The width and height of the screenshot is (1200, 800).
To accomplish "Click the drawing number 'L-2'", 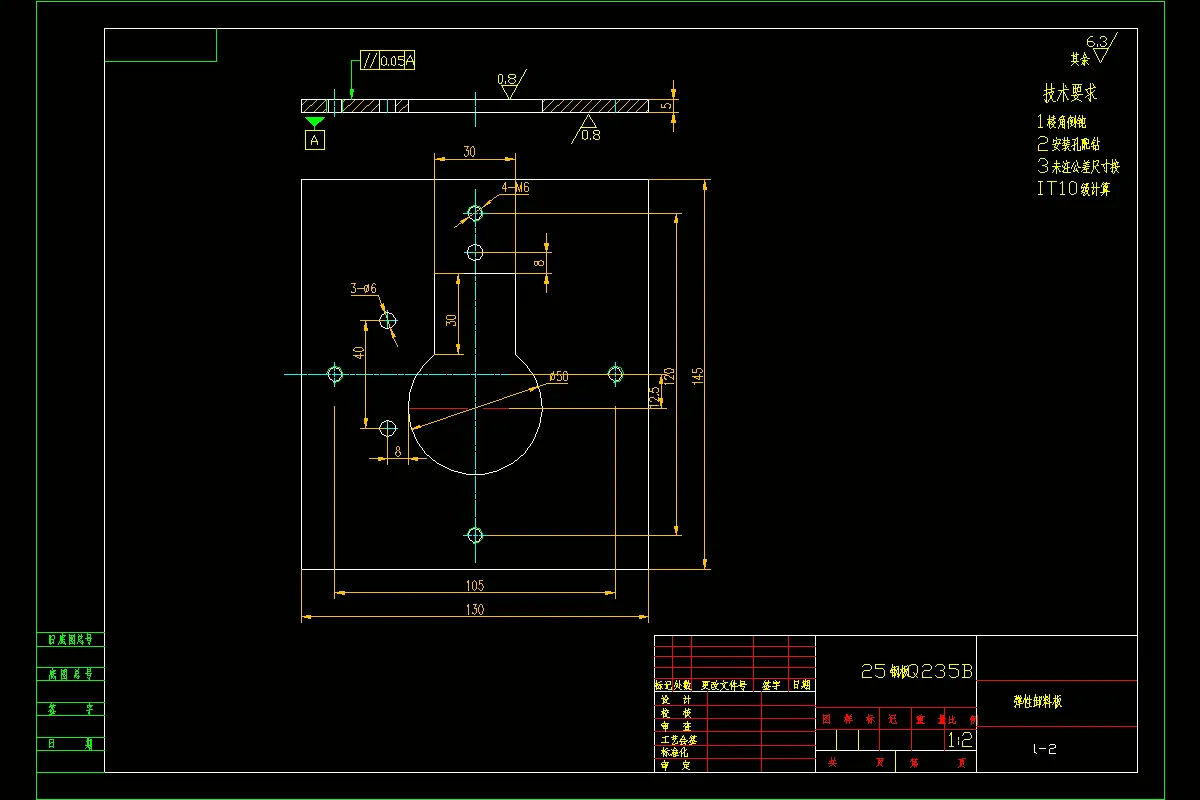I will click(1044, 749).
